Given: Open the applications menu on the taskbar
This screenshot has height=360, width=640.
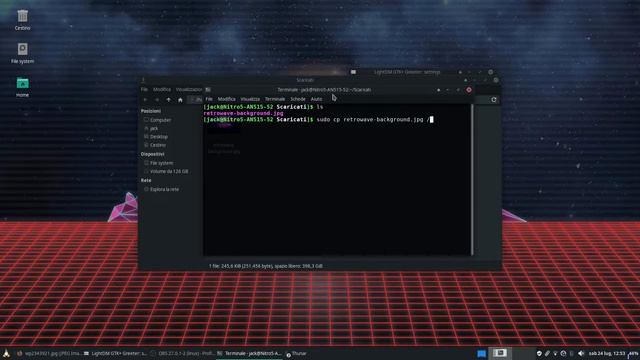Looking at the screenshot, I should coord(6,353).
